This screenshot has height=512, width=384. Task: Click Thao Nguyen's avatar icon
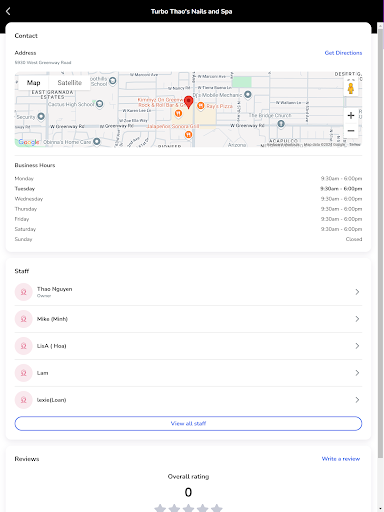point(24,292)
